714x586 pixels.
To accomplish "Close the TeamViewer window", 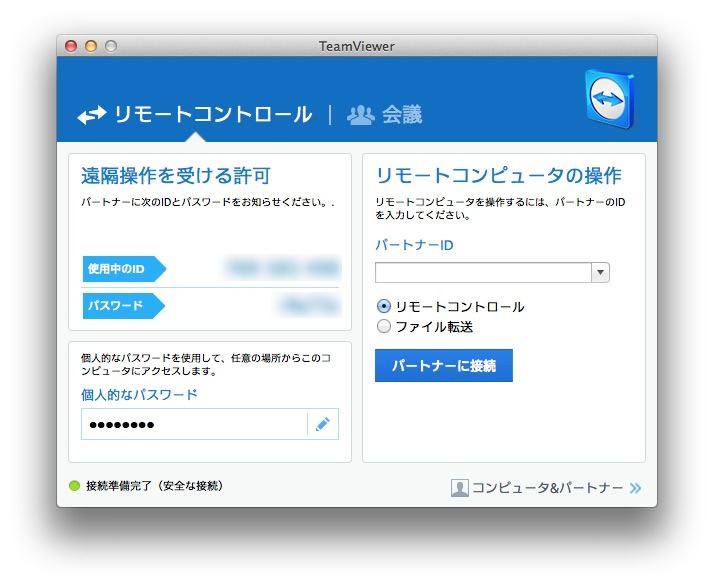I will pos(71,46).
